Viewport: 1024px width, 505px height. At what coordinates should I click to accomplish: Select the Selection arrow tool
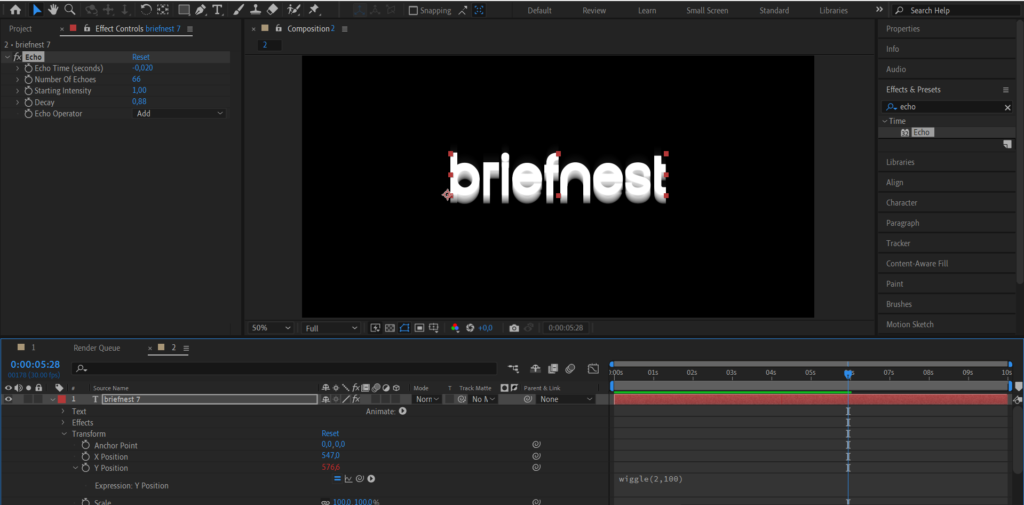[x=37, y=10]
